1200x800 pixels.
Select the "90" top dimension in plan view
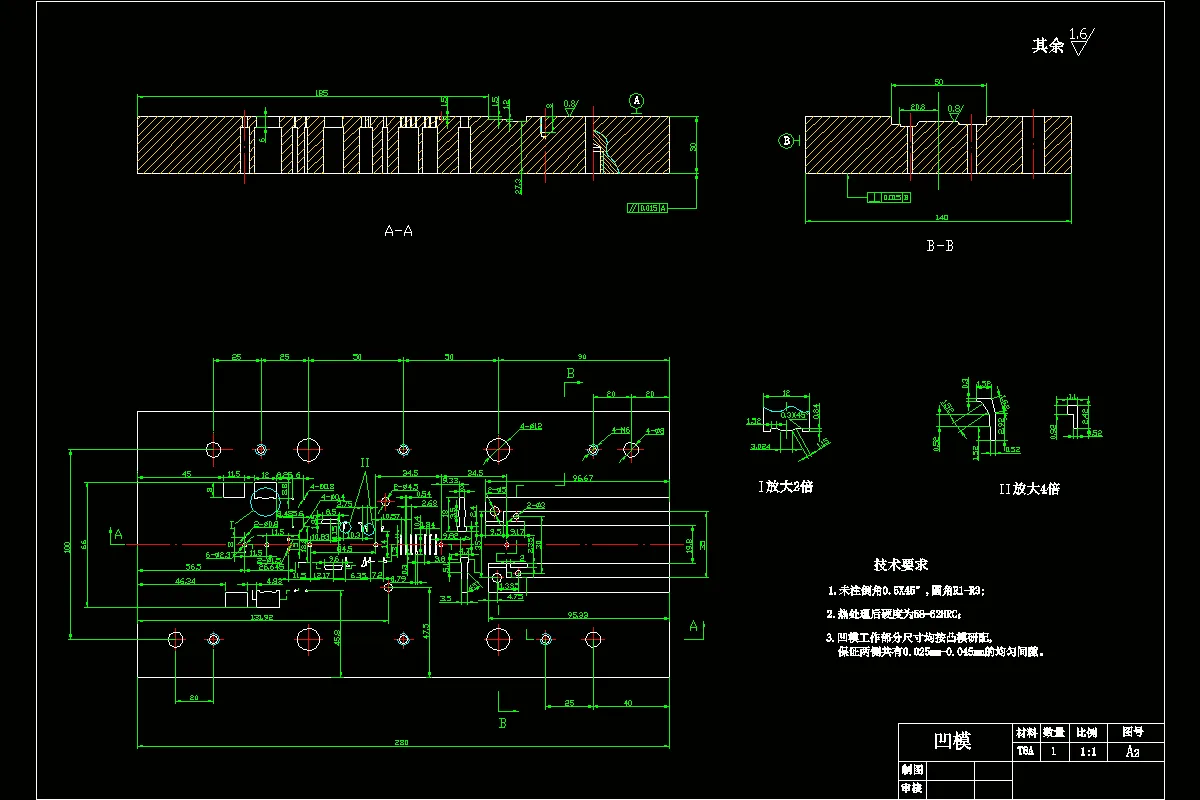[582, 356]
